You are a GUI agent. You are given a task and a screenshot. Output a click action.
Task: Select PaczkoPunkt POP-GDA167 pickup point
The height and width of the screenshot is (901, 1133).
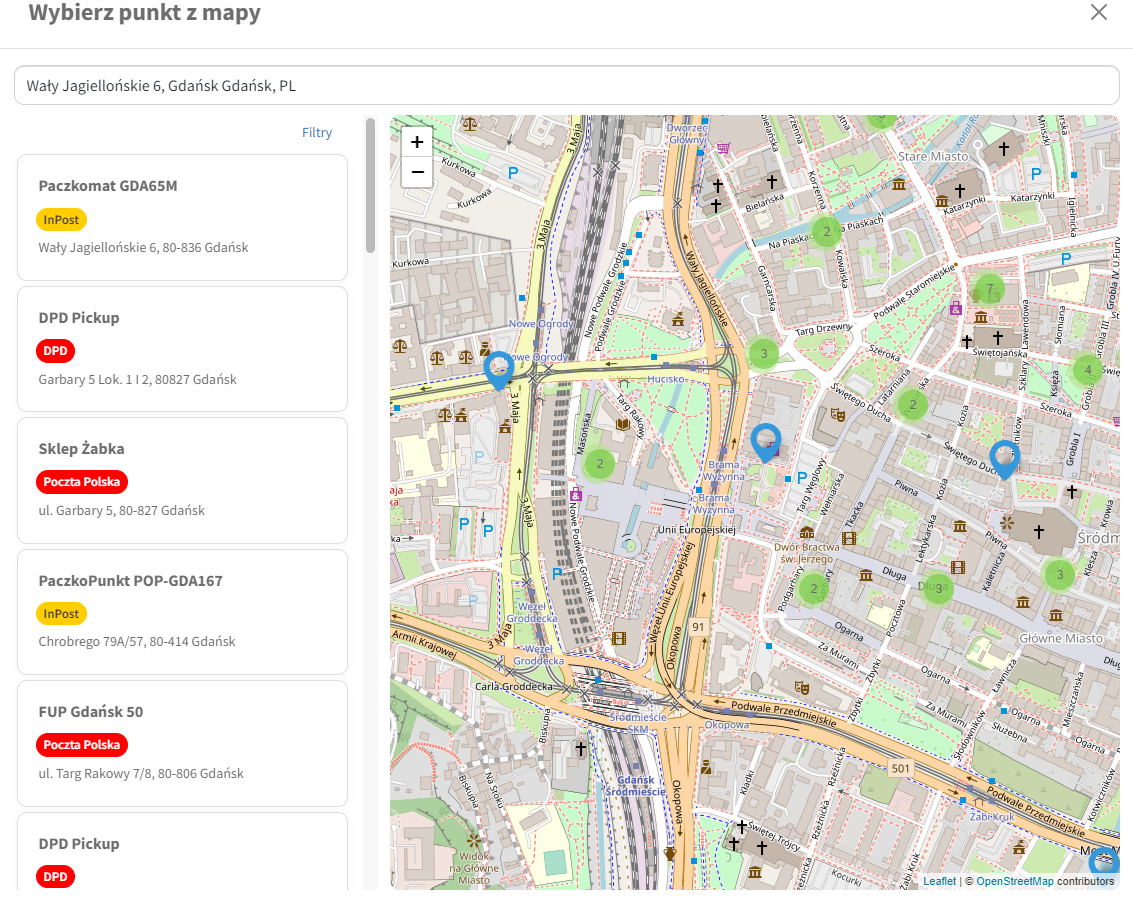click(182, 612)
